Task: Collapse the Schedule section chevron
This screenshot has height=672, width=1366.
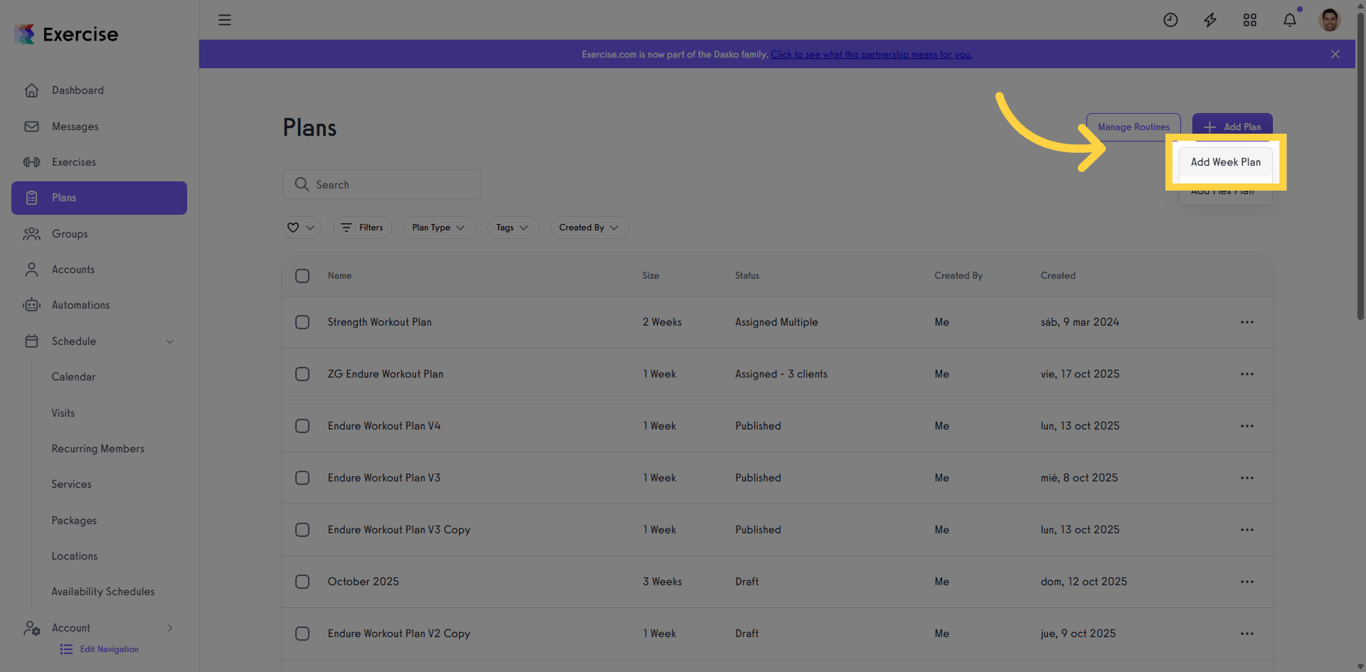Action: (x=170, y=342)
